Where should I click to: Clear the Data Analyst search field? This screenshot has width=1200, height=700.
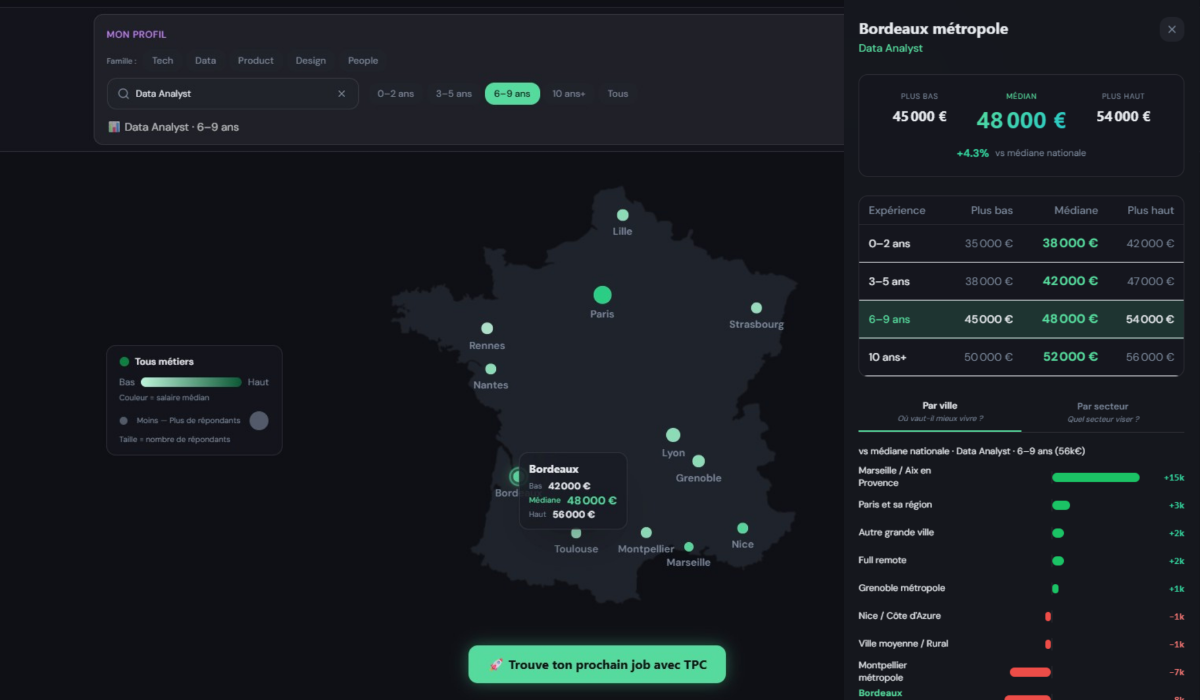(x=341, y=94)
